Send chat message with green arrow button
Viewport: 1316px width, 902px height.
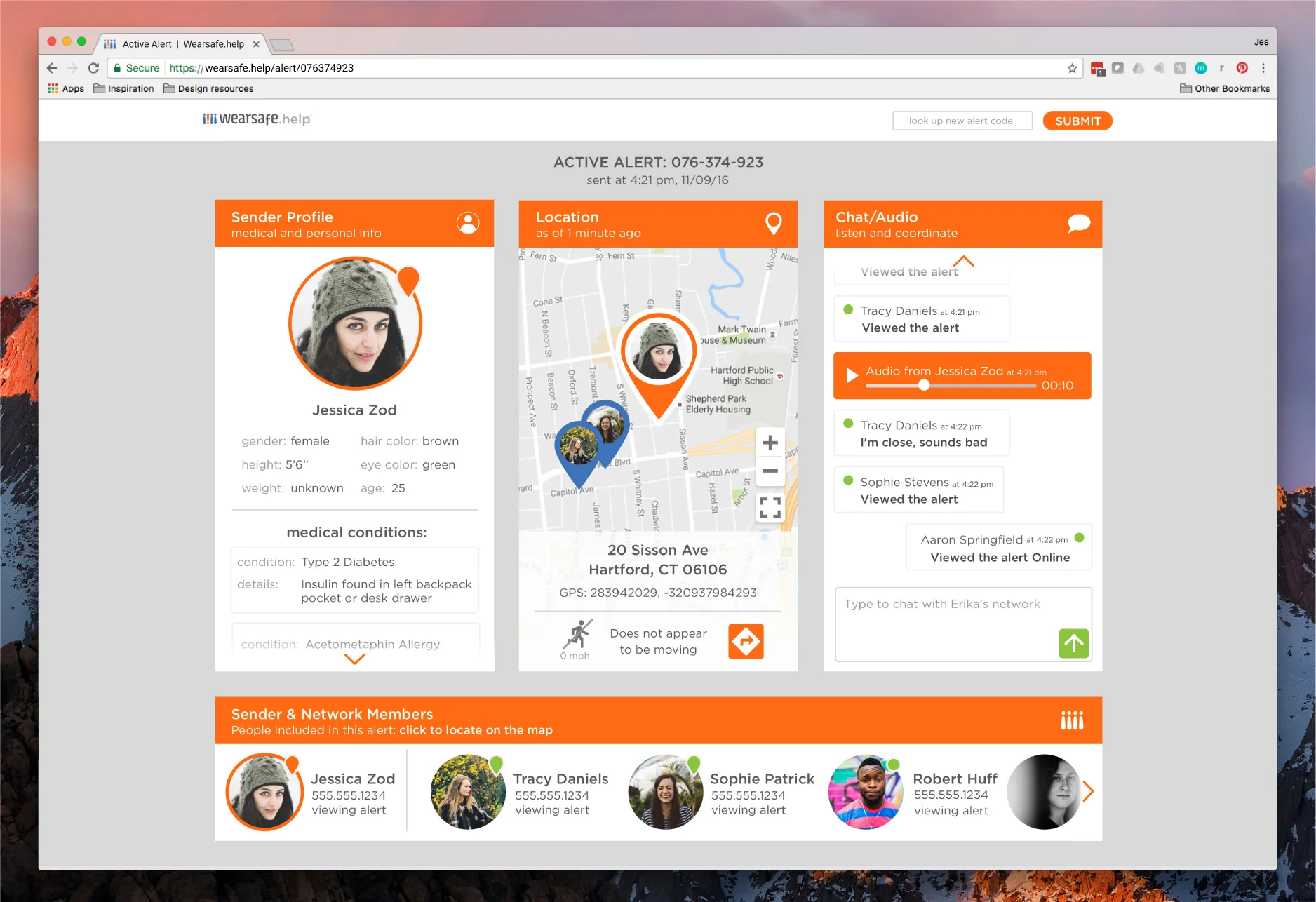[1073, 643]
